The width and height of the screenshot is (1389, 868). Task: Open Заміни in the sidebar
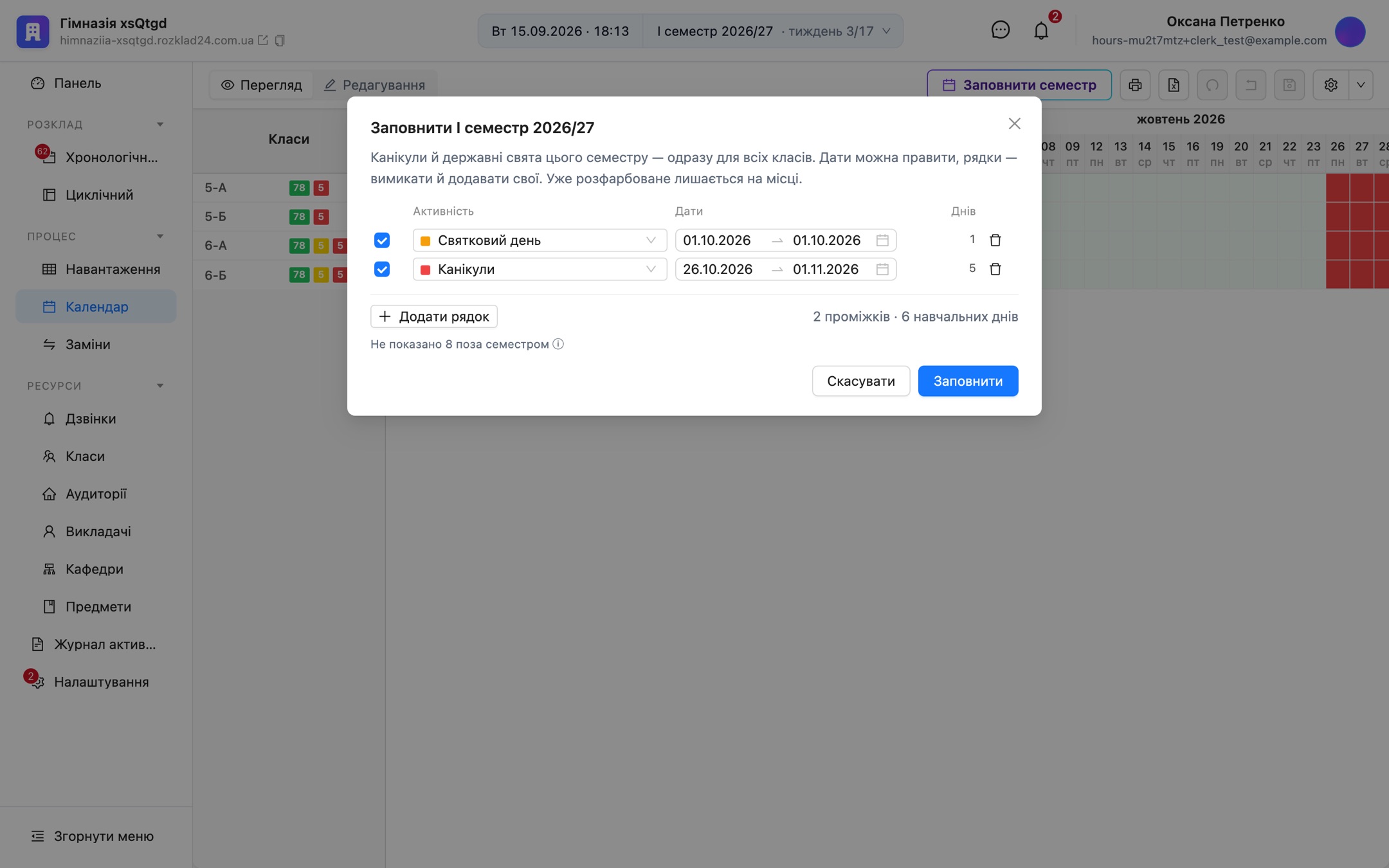96,345
